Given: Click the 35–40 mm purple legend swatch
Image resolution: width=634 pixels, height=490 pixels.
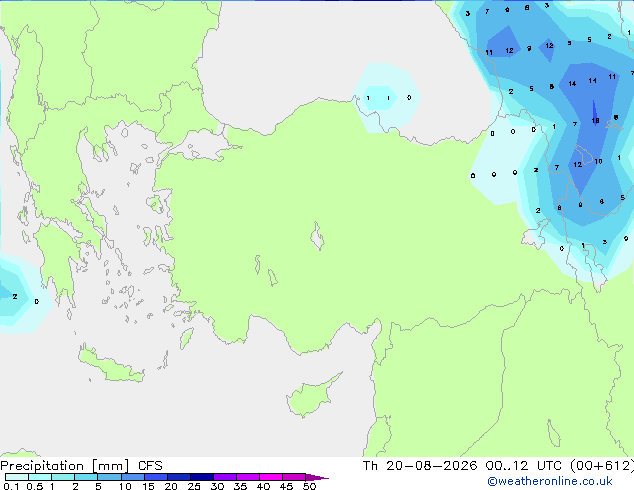Looking at the screenshot, I should tap(248, 477).
